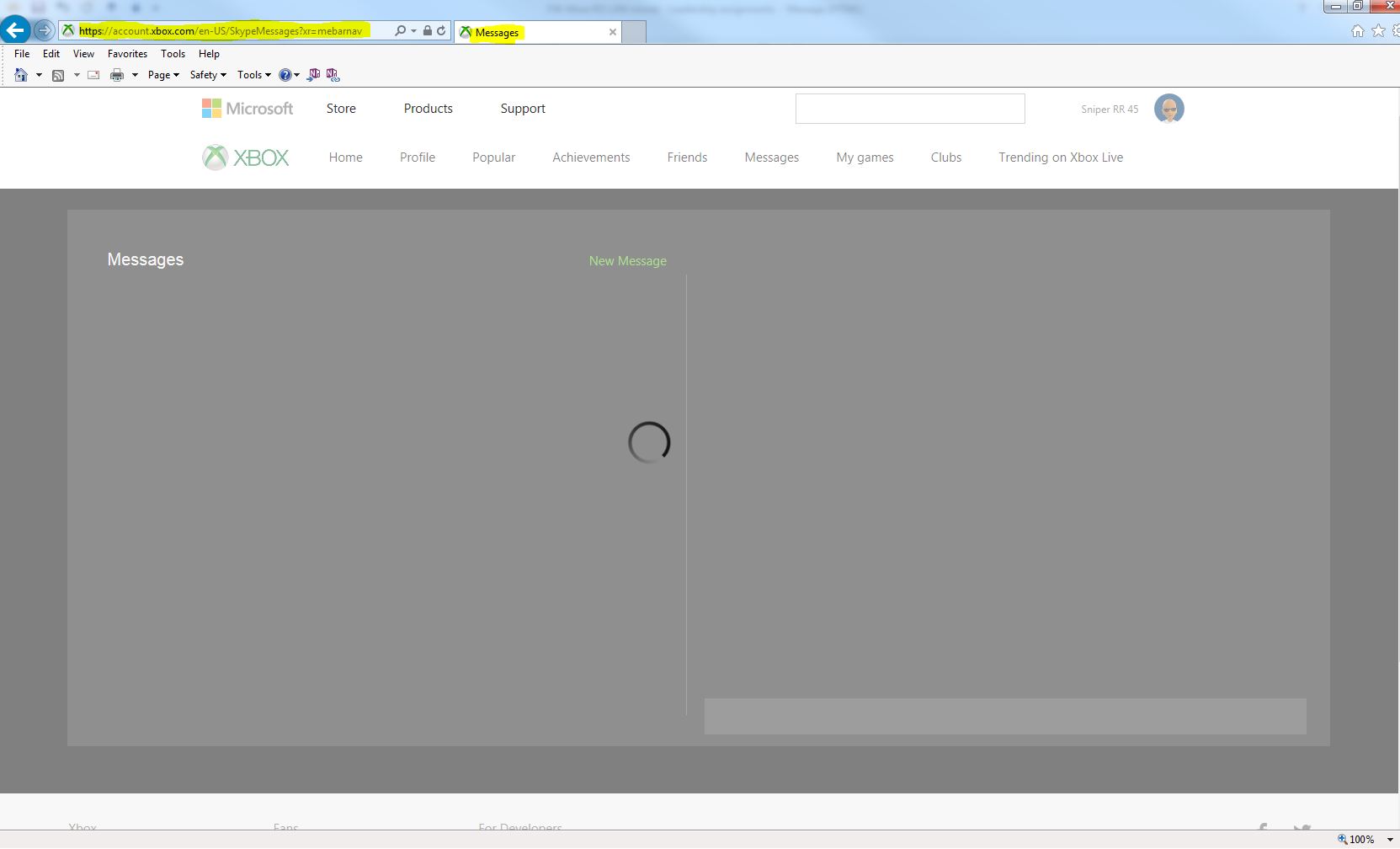Click the message text entry box
The height and width of the screenshot is (849, 1400).
pos(1005,716)
